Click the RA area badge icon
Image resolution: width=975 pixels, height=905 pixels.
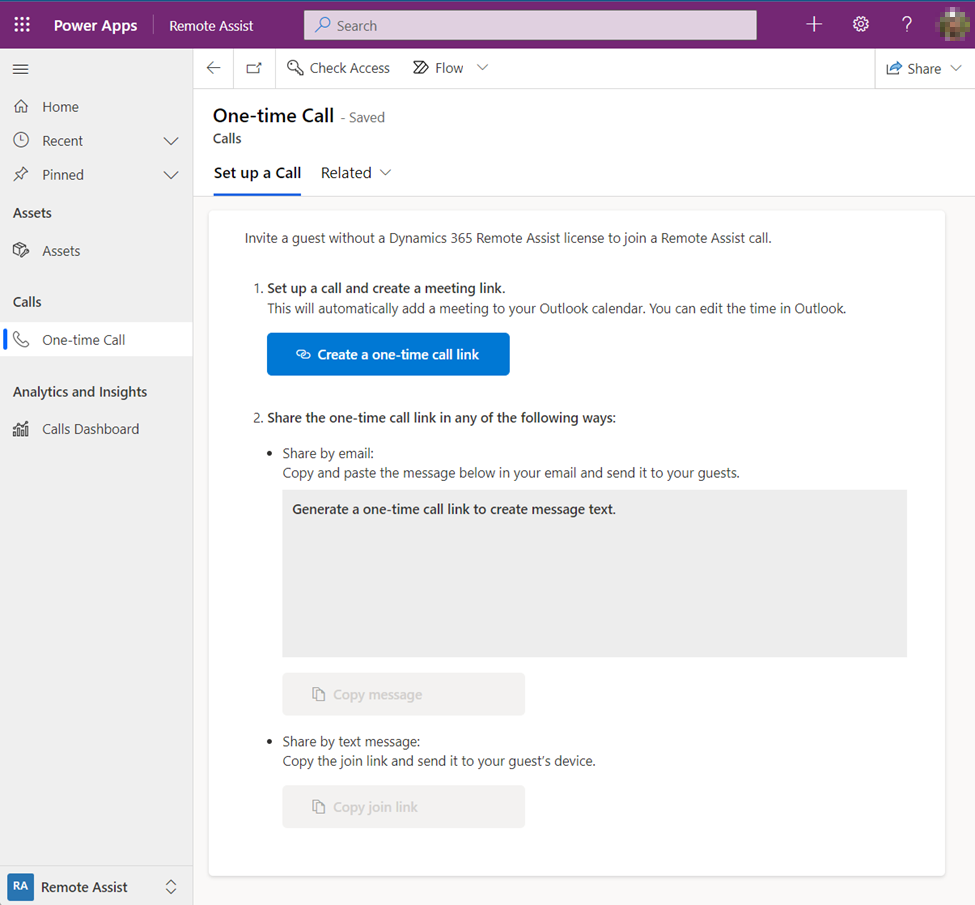pyautogui.click(x=21, y=886)
